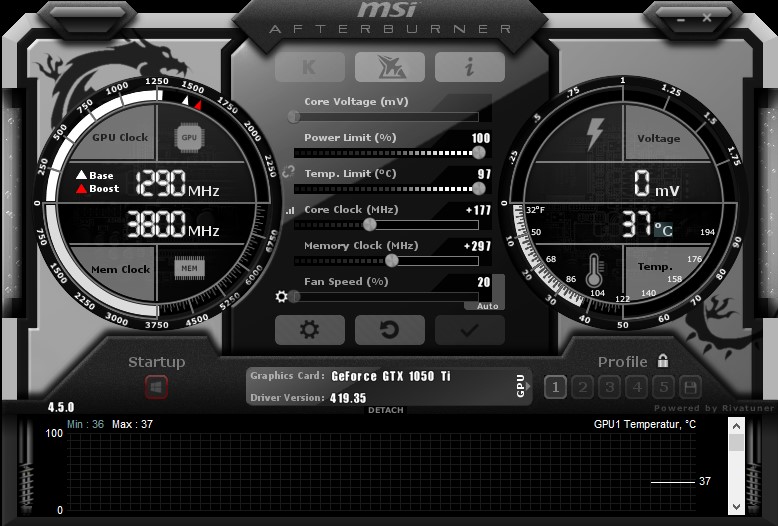Select profile slot 4
The height and width of the screenshot is (526, 778).
click(x=637, y=387)
